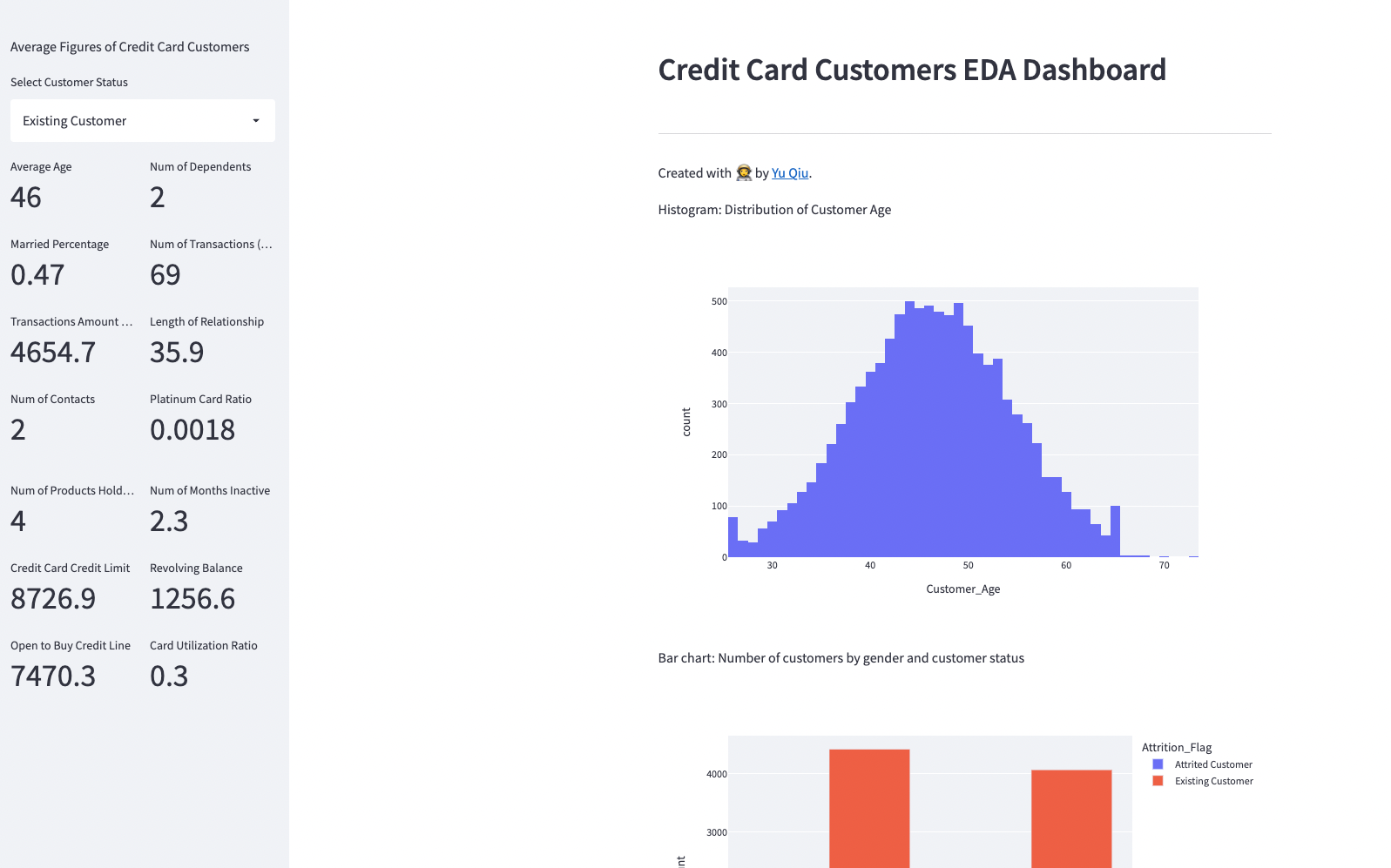
Task: Open the Select Customer Status dropdown
Action: click(x=142, y=120)
